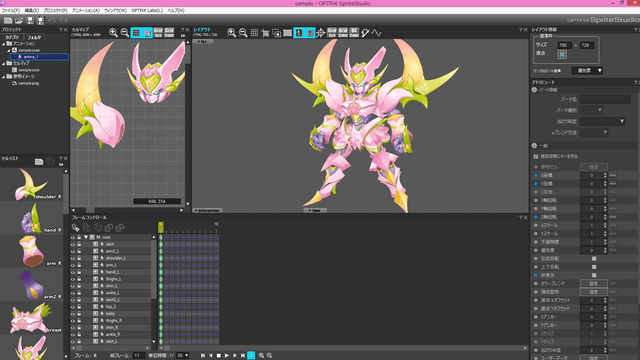The image size is (640, 360).
Task: Click the layout width field showing 700
Action: coord(564,45)
